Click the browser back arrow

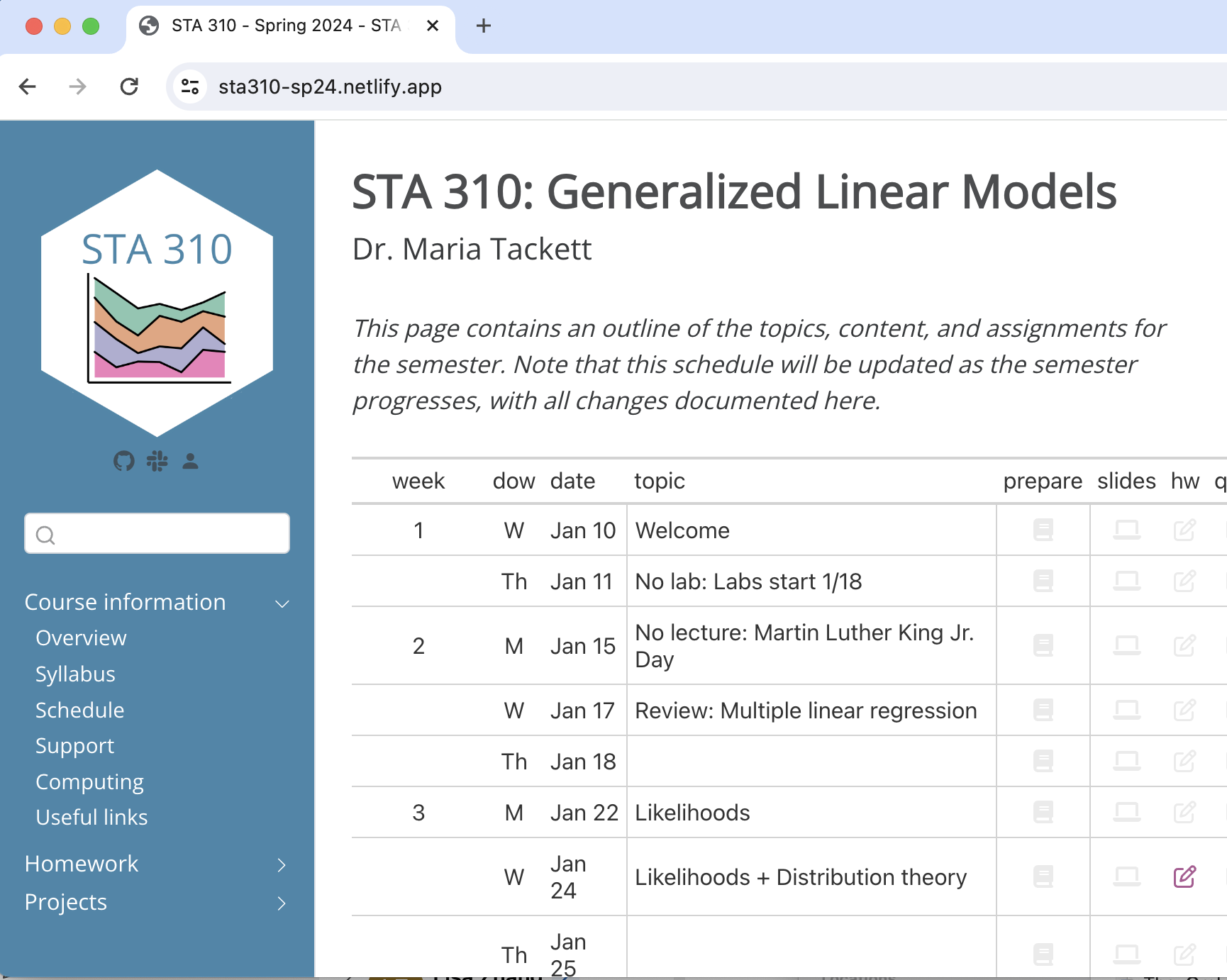[x=27, y=86]
